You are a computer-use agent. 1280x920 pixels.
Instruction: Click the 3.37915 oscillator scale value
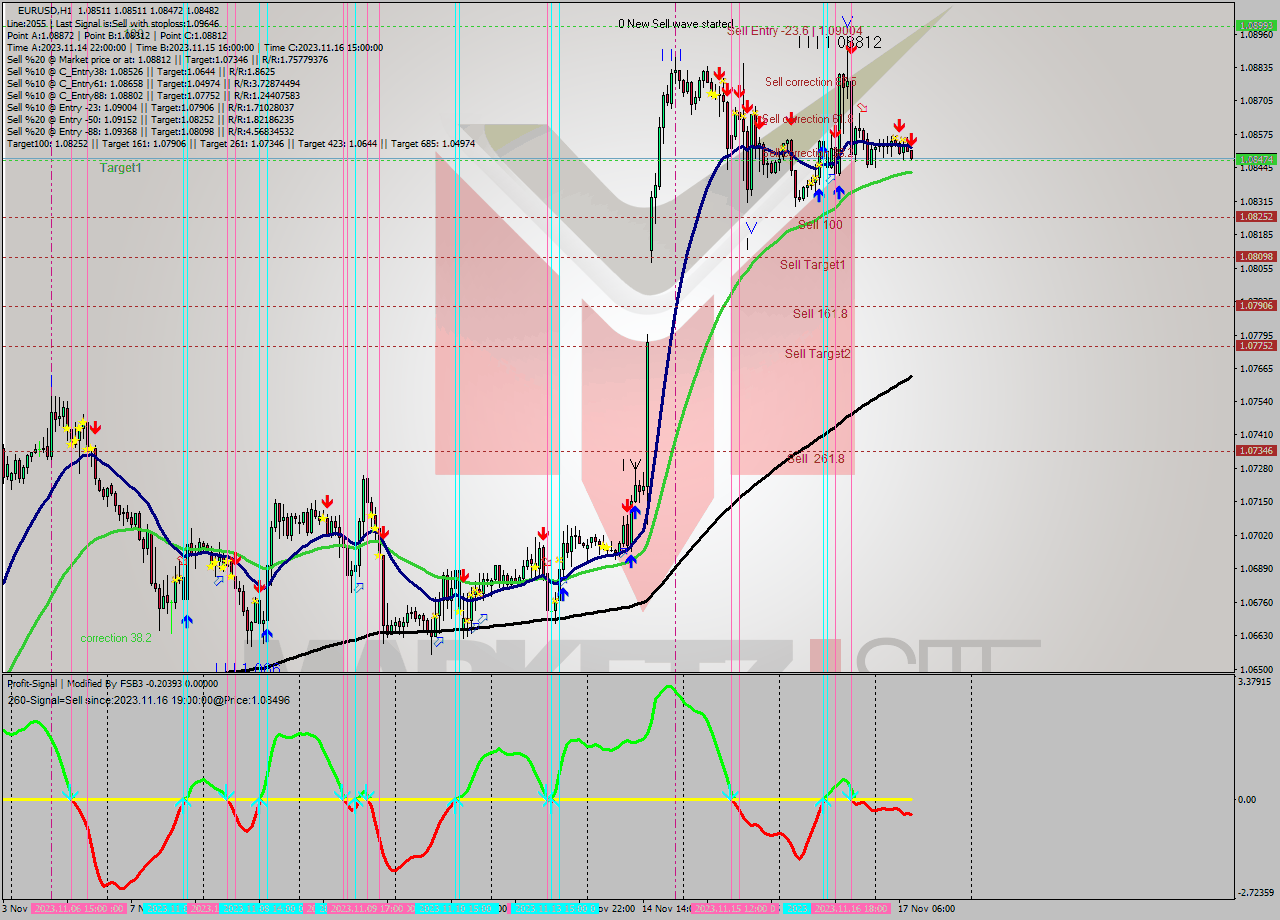1256,682
